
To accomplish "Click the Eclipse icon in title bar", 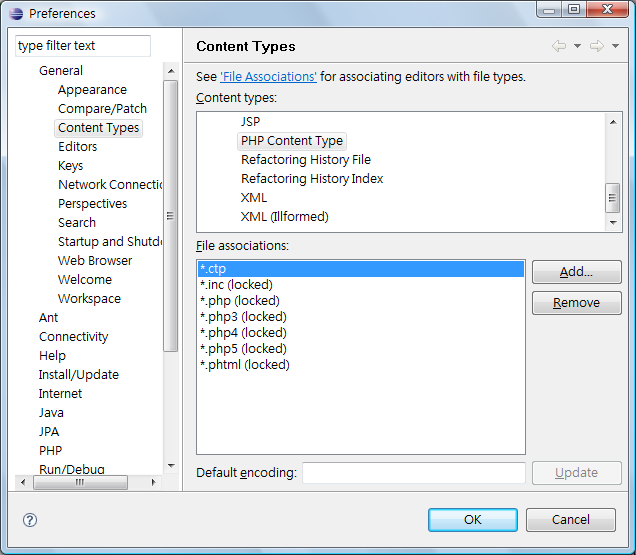I will tap(16, 13).
